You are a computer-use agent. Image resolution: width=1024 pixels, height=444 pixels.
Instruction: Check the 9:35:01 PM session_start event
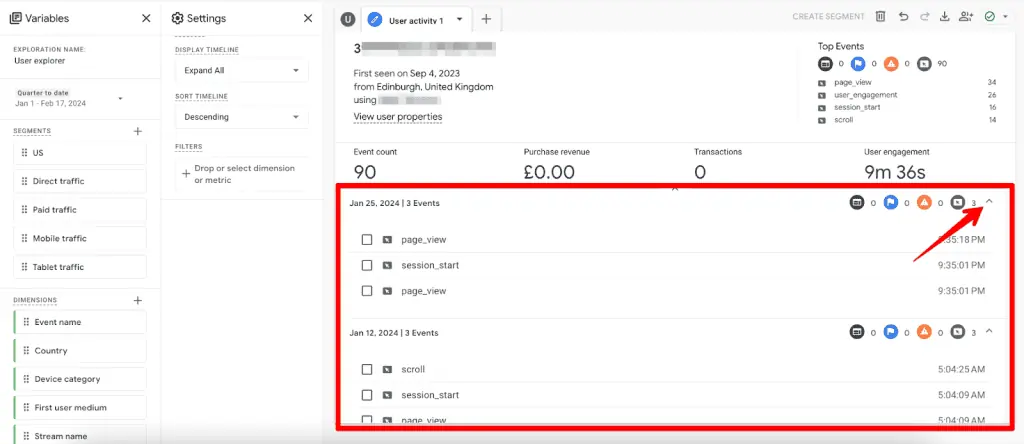[x=367, y=265]
